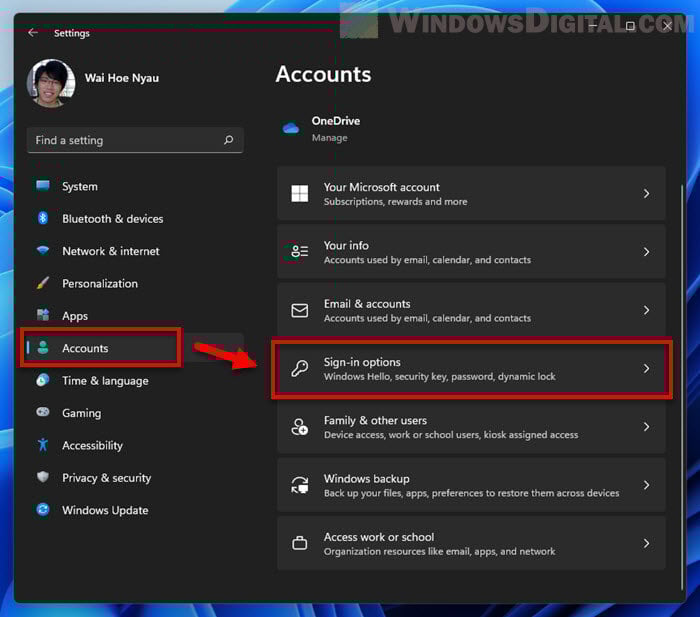
Task: Click the Settings window scrollbar
Action: click(682, 386)
